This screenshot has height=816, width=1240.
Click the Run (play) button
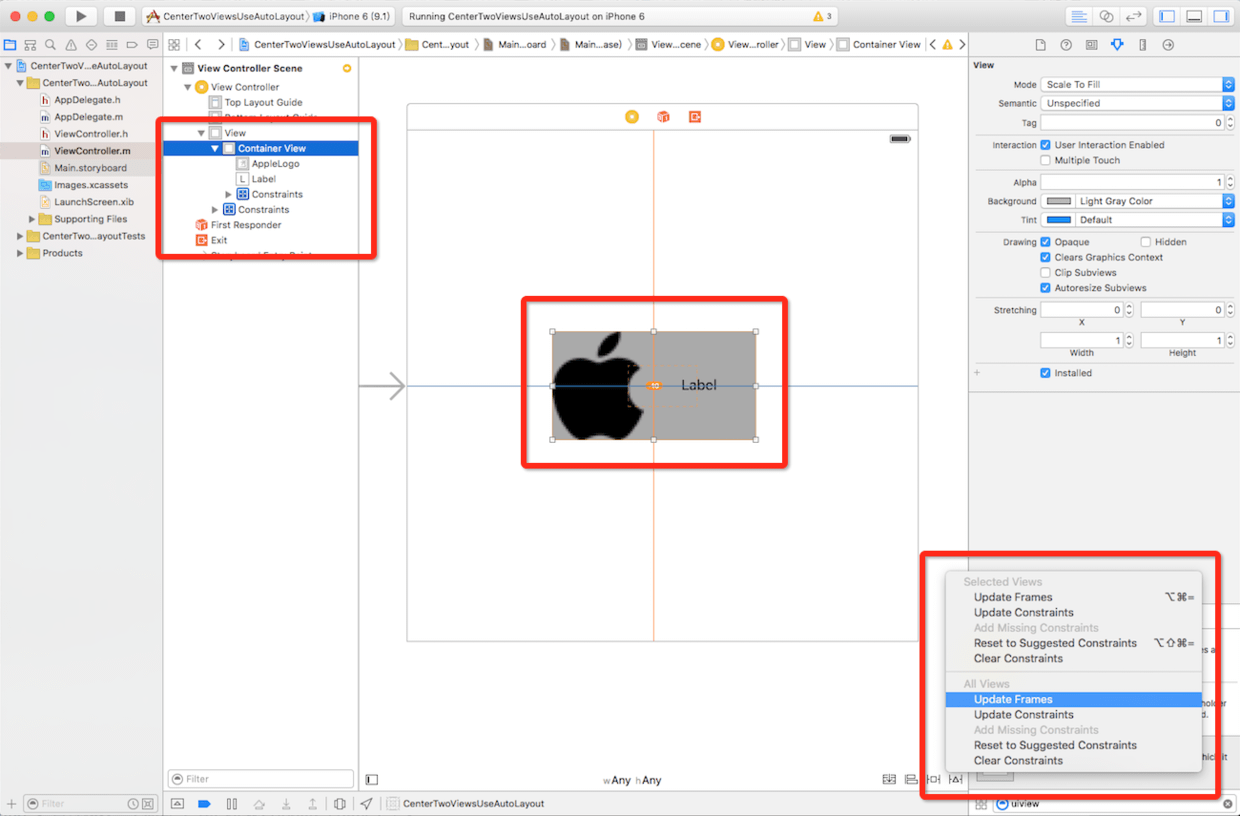point(81,16)
